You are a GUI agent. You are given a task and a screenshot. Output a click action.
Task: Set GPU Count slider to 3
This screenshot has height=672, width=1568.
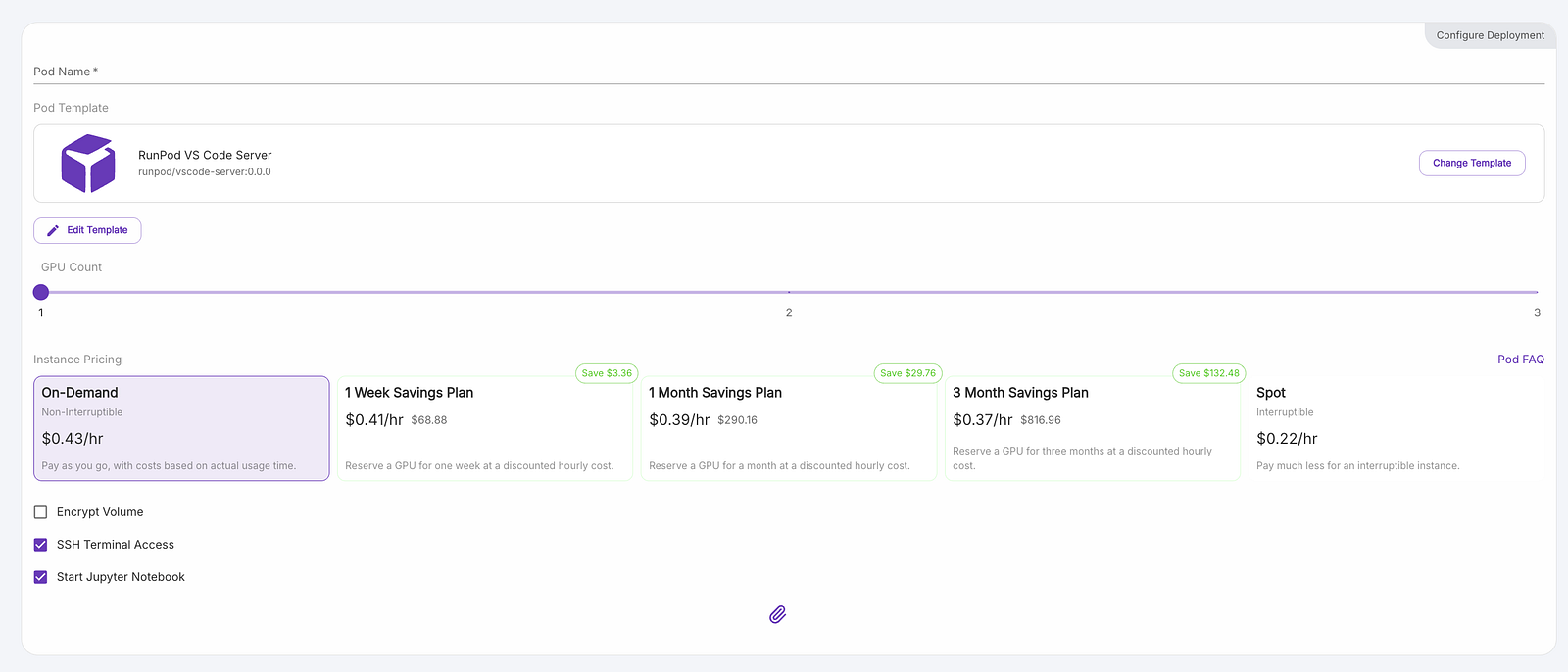[1537, 292]
